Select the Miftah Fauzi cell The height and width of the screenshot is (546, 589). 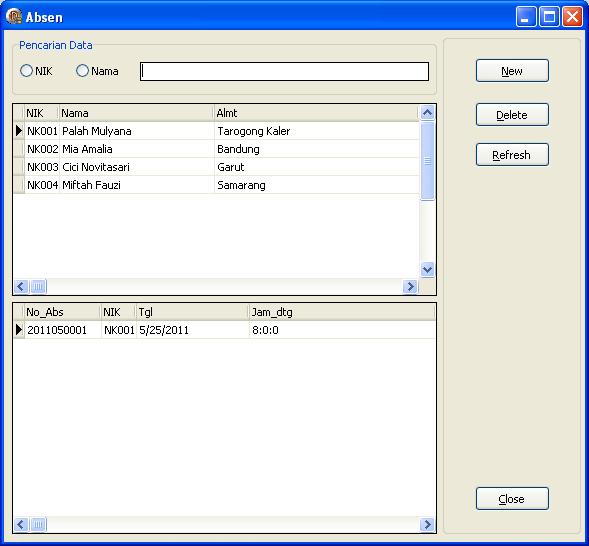[x=137, y=185]
